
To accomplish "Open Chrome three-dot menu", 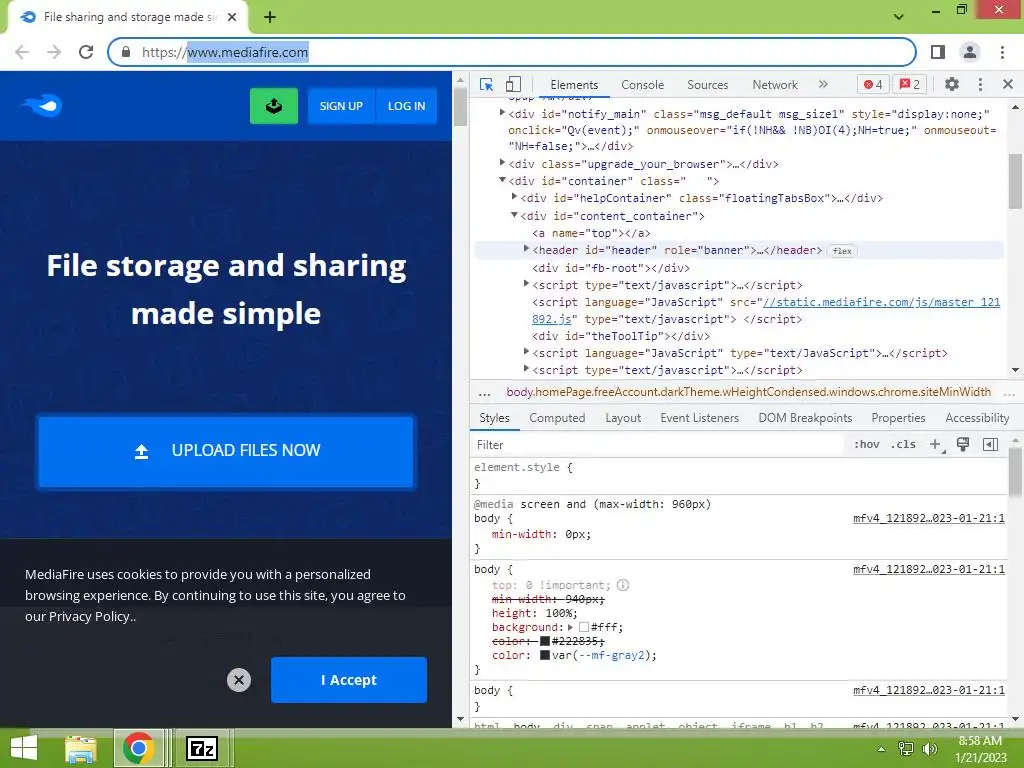I will click(1002, 52).
